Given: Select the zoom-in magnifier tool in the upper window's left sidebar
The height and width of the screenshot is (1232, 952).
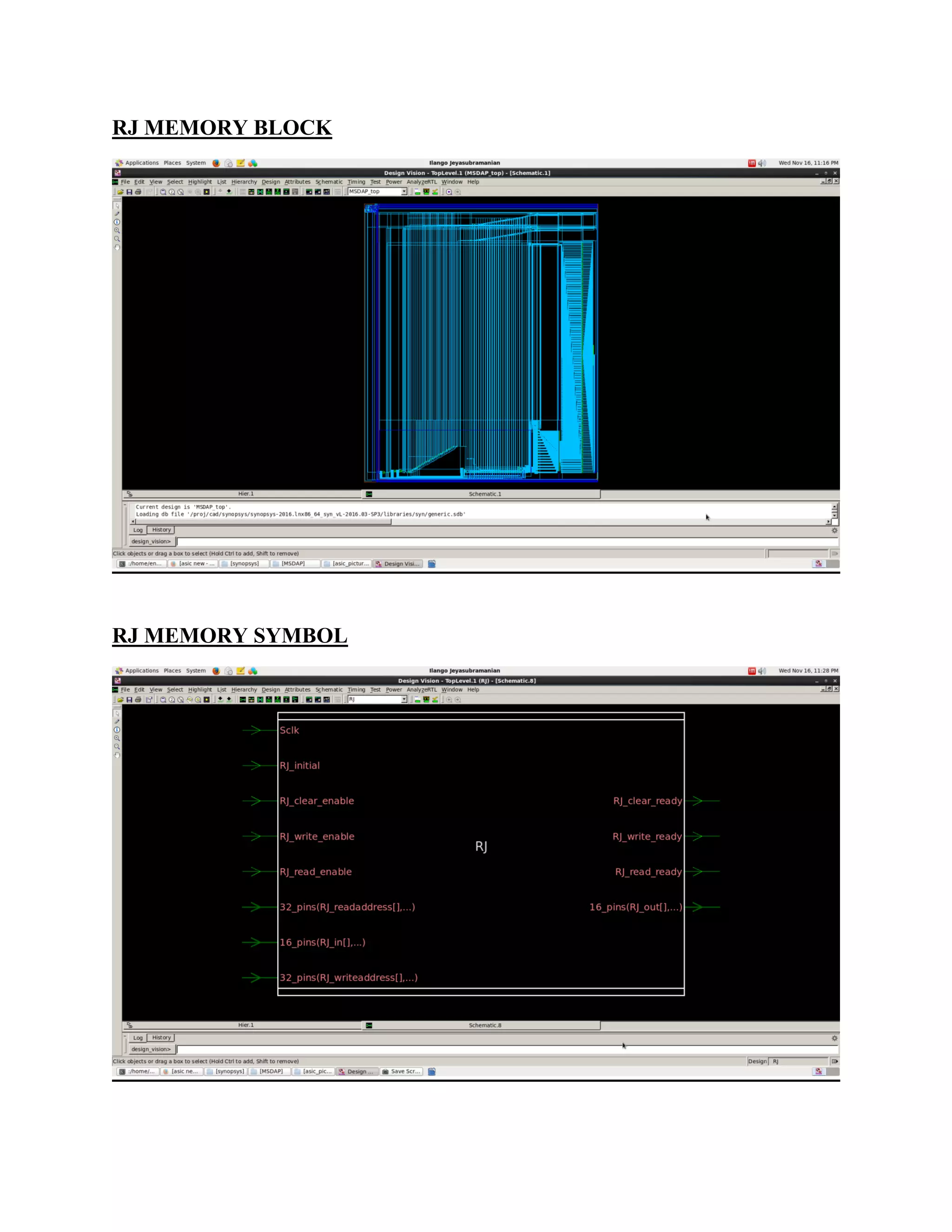Looking at the screenshot, I should coord(117,230).
